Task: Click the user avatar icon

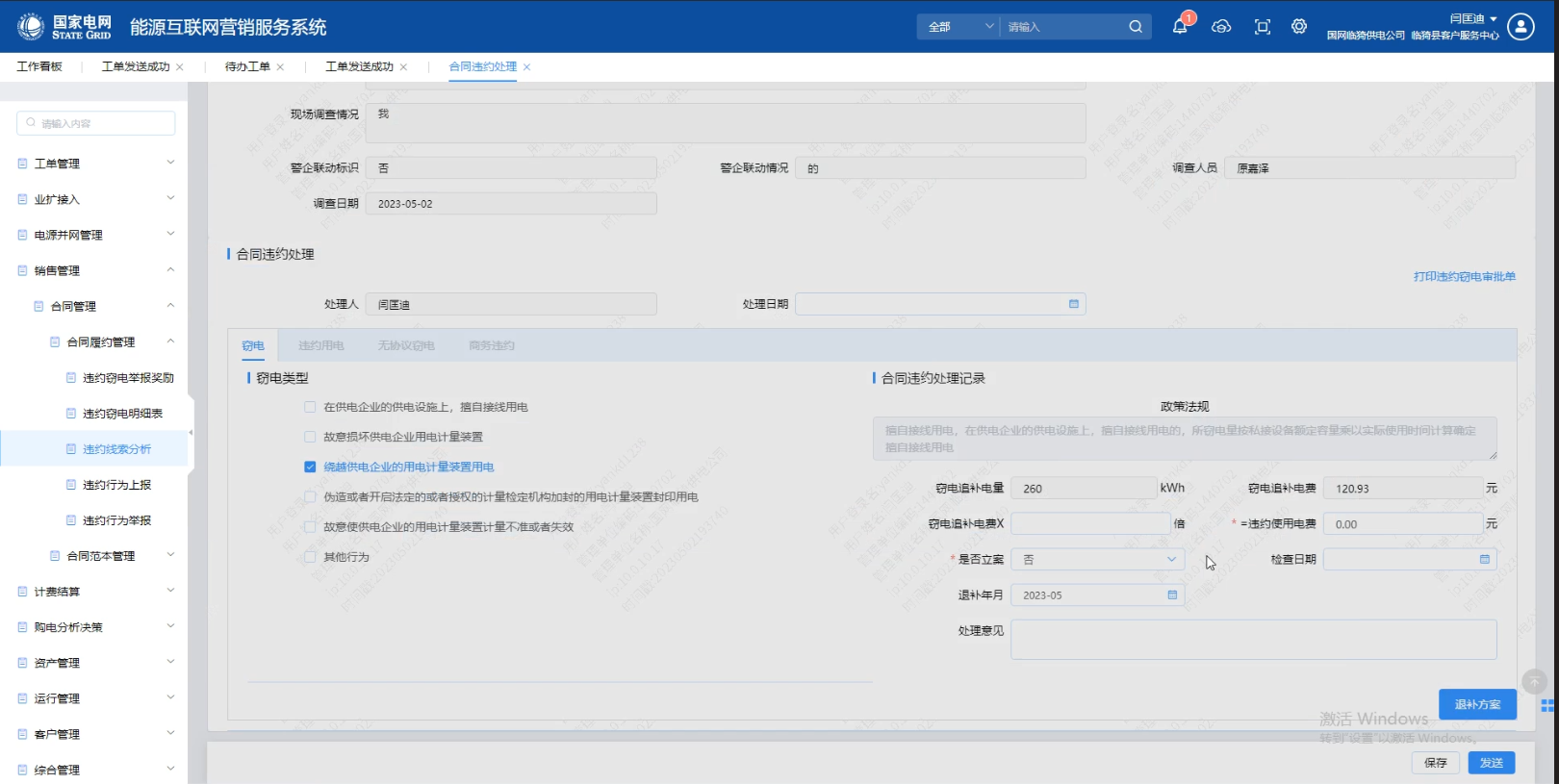Action: [1521, 27]
